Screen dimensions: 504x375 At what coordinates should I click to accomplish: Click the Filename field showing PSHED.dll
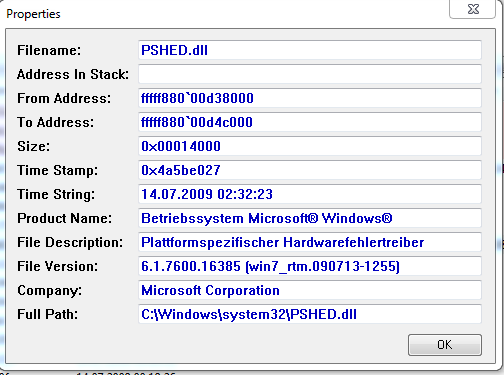click(x=310, y=50)
